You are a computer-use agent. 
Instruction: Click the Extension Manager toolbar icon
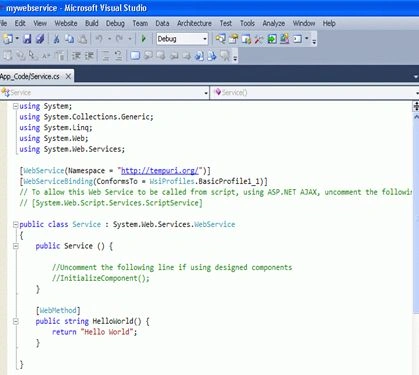coord(284,39)
